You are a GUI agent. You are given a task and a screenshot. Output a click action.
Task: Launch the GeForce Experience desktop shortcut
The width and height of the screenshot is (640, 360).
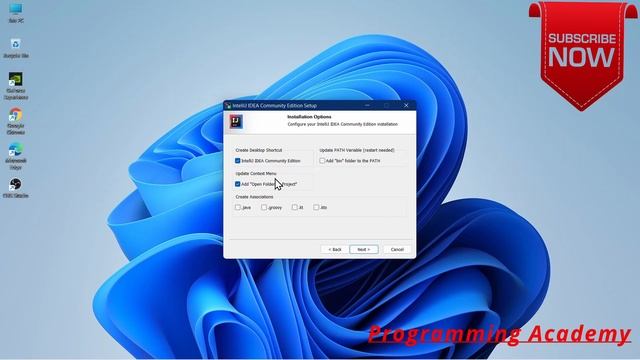(x=16, y=86)
